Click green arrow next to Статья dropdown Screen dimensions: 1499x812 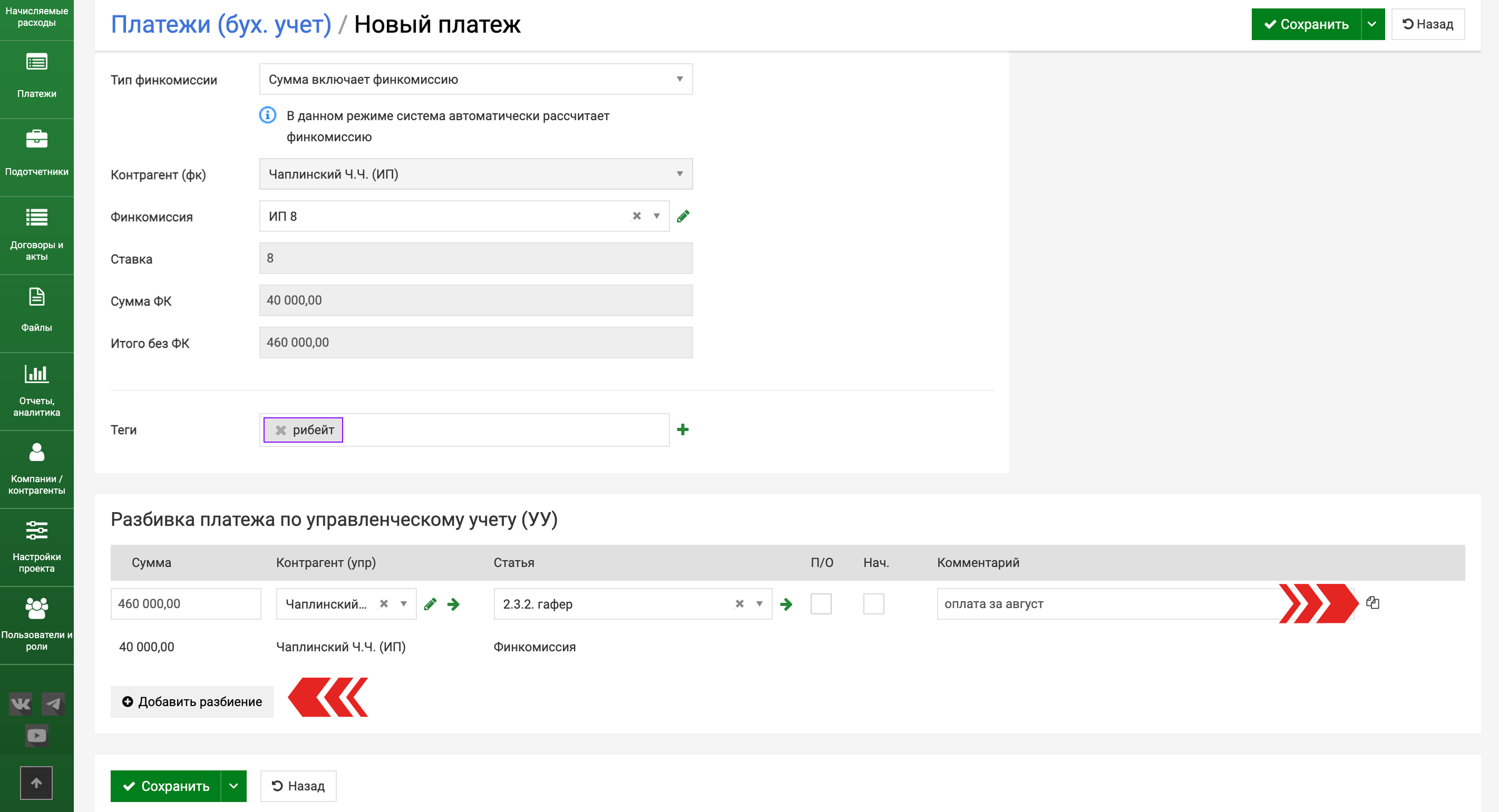(x=786, y=604)
